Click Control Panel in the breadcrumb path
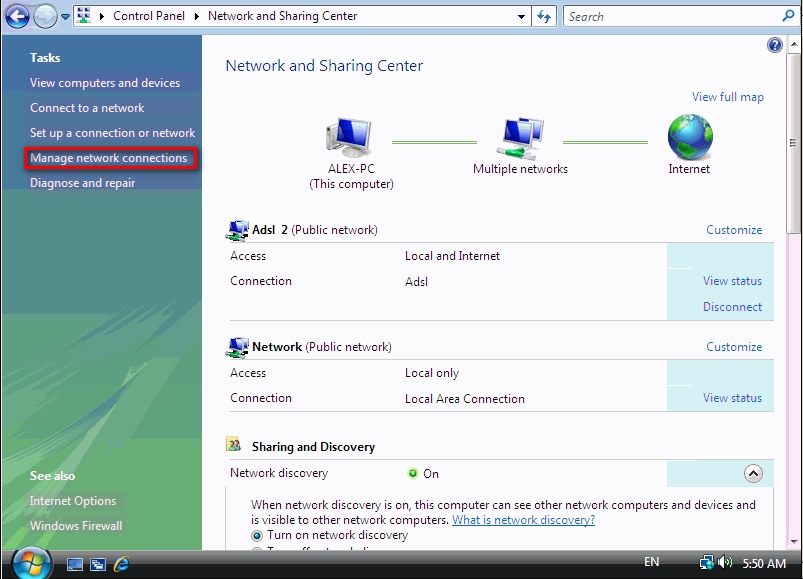803x579 pixels. pyautogui.click(x=149, y=16)
